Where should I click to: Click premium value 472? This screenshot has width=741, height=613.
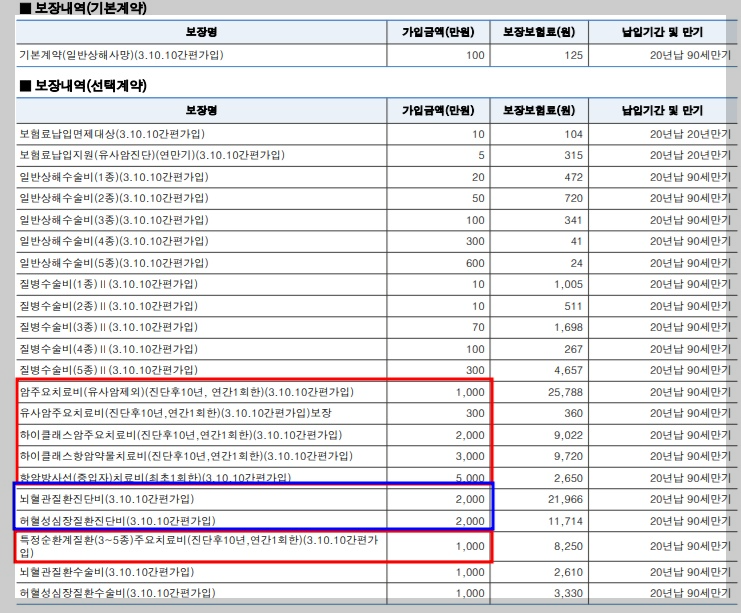[x=573, y=177]
